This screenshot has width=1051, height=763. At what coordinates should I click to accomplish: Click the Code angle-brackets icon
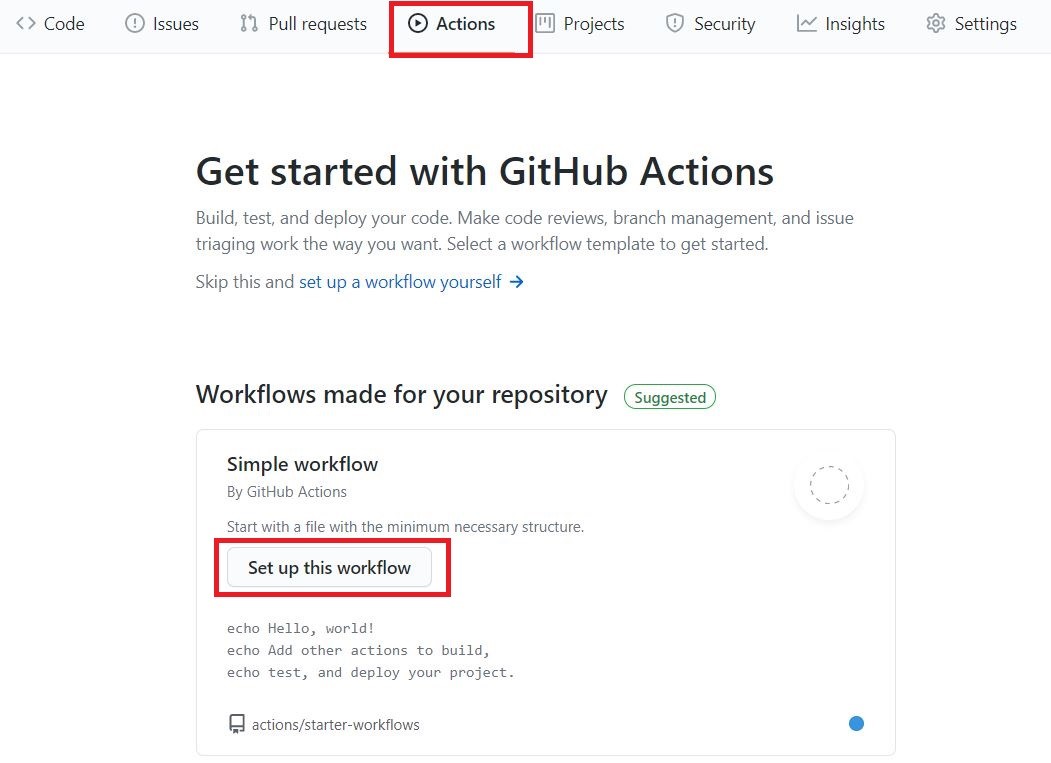tap(26, 24)
